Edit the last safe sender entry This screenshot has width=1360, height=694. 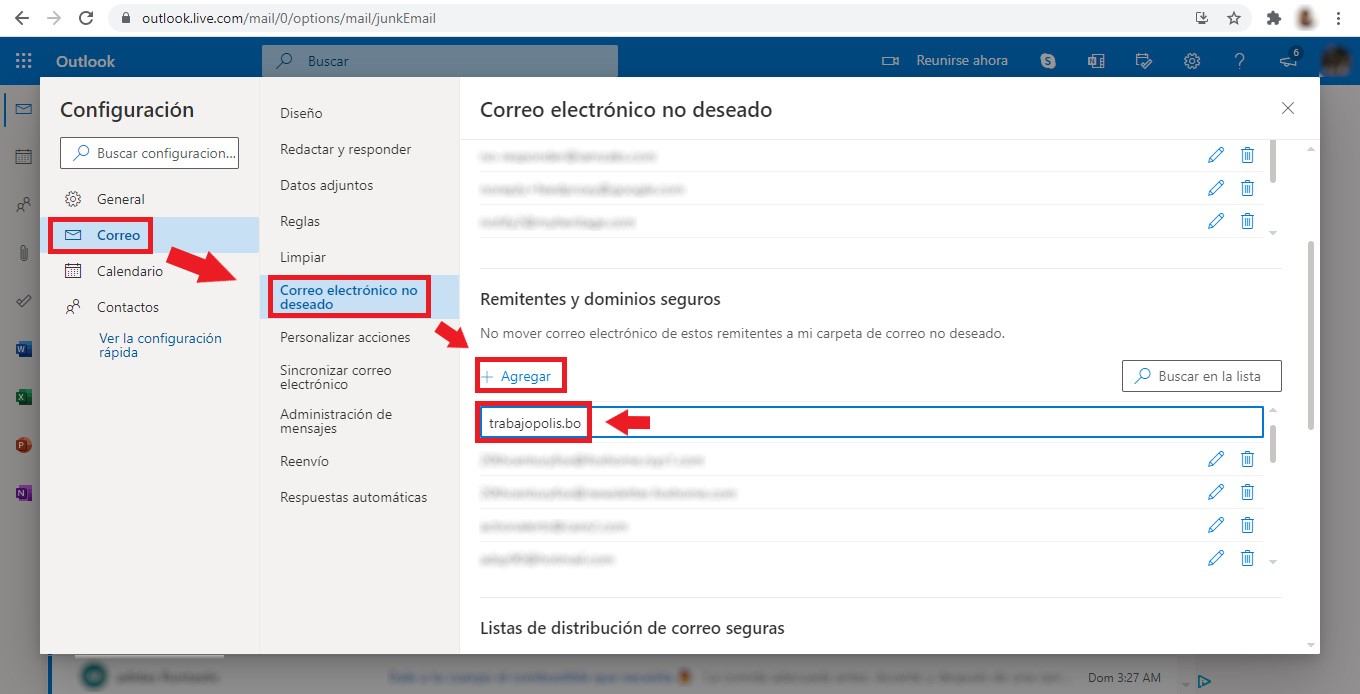[x=1216, y=558]
